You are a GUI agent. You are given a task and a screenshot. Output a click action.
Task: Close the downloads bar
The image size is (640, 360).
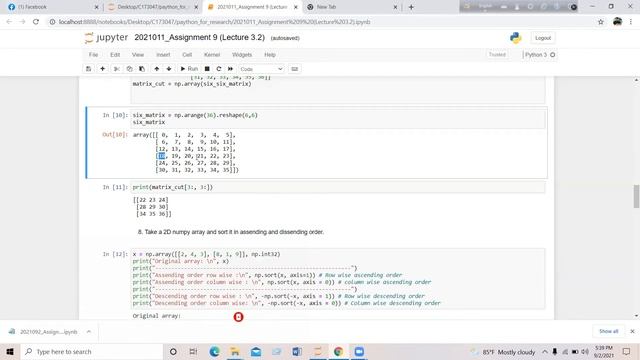click(632, 331)
